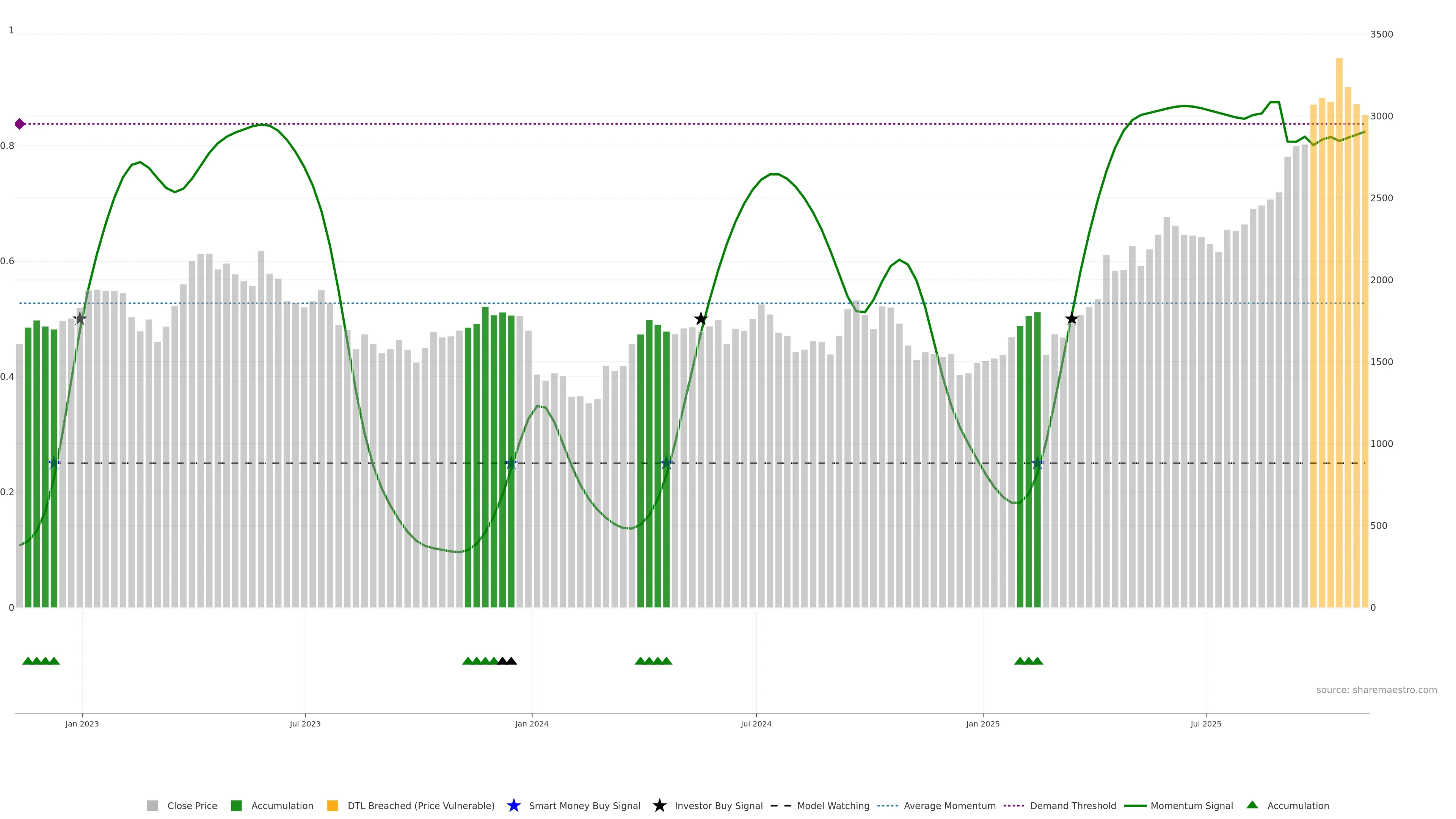
Task: Toggle Momentum Signal legend entry
Action: [1191, 806]
